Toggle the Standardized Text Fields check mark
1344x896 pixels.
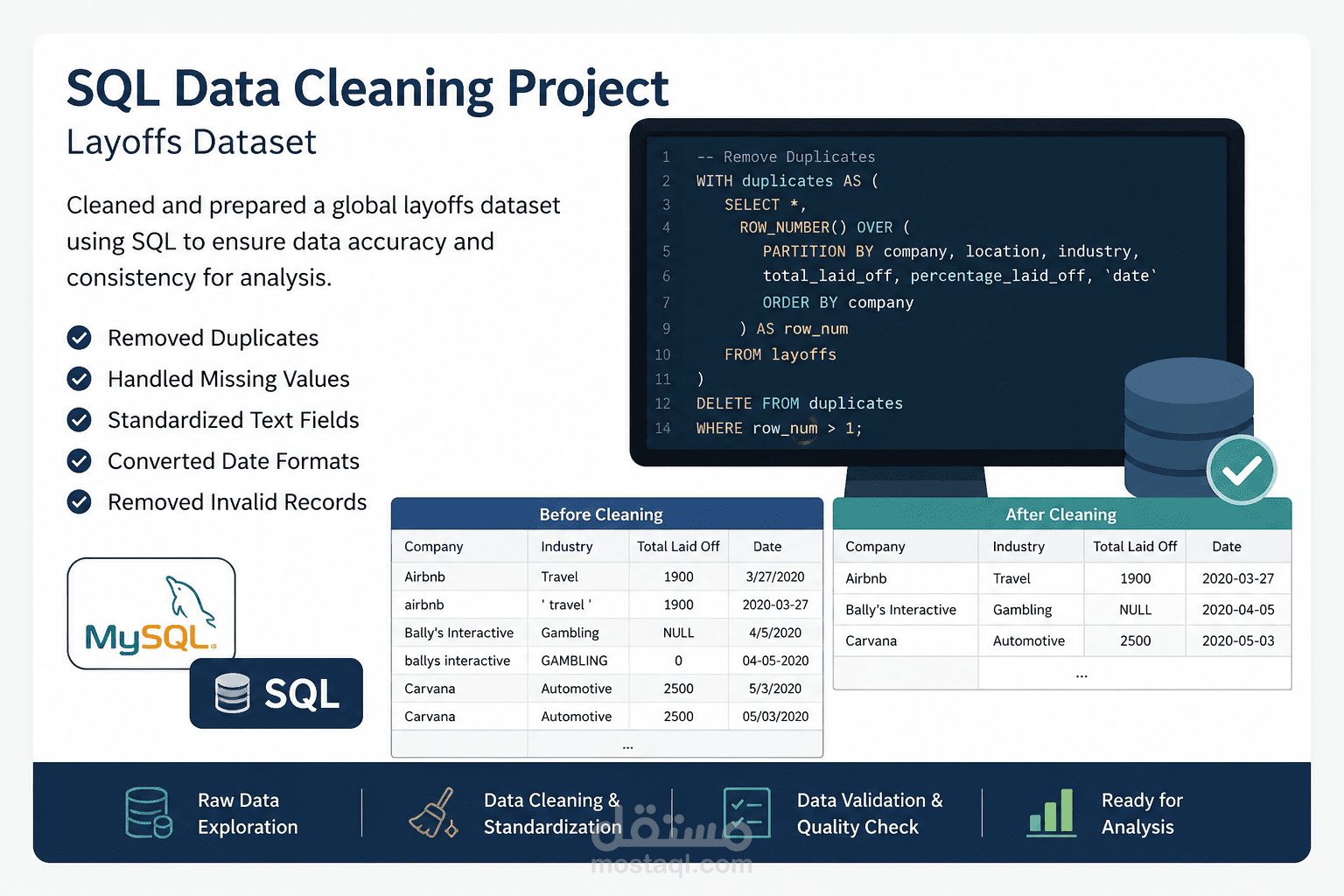[80, 420]
